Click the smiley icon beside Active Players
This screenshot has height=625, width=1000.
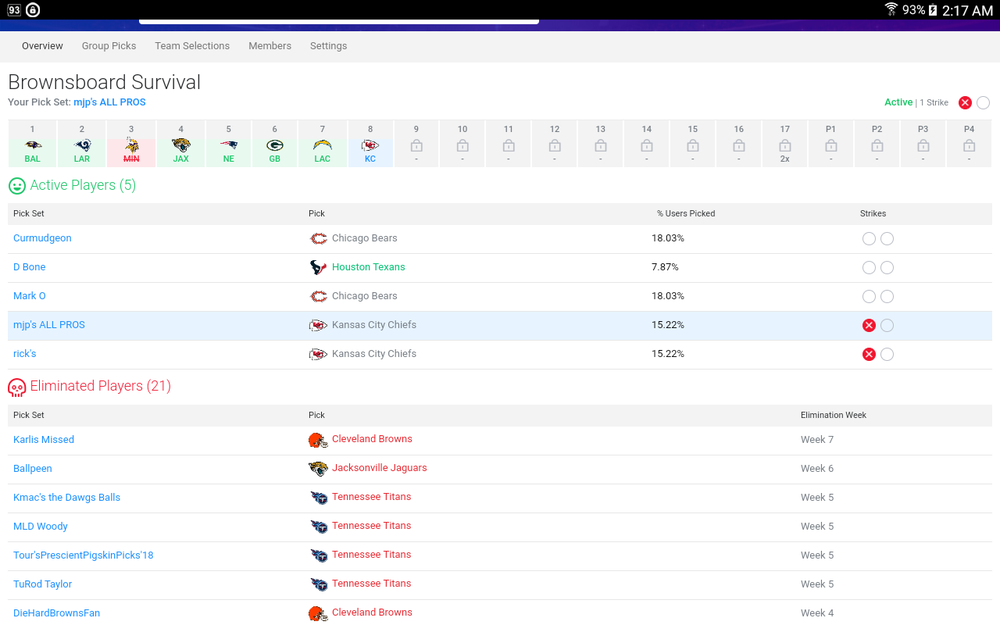(x=17, y=186)
